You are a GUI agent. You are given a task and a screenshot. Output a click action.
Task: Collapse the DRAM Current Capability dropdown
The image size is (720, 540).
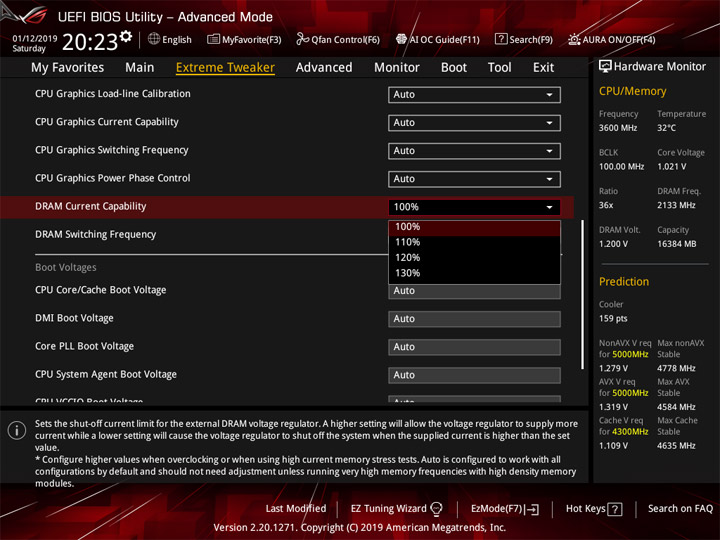pos(474,207)
